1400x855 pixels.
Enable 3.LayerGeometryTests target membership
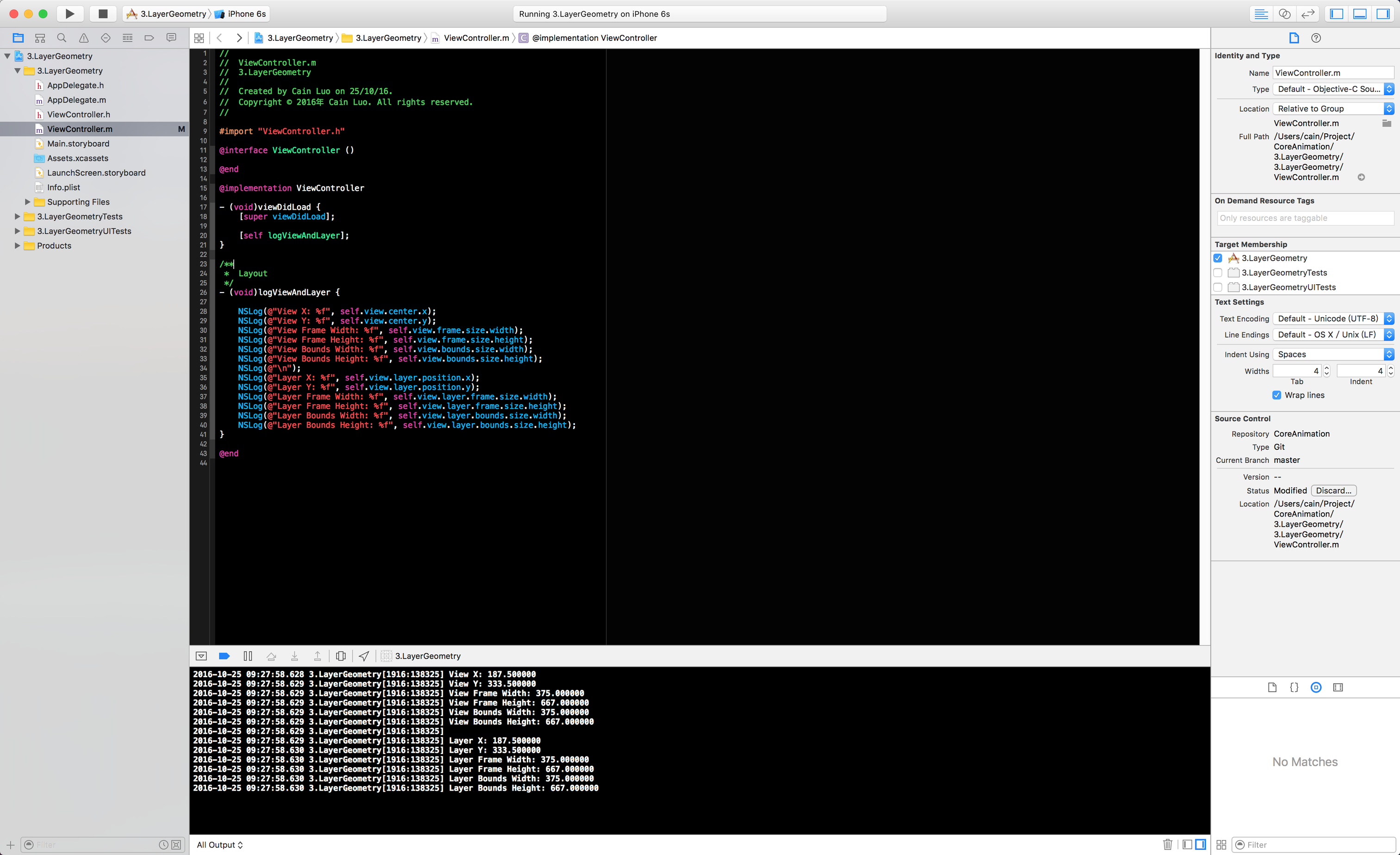tap(1218, 273)
